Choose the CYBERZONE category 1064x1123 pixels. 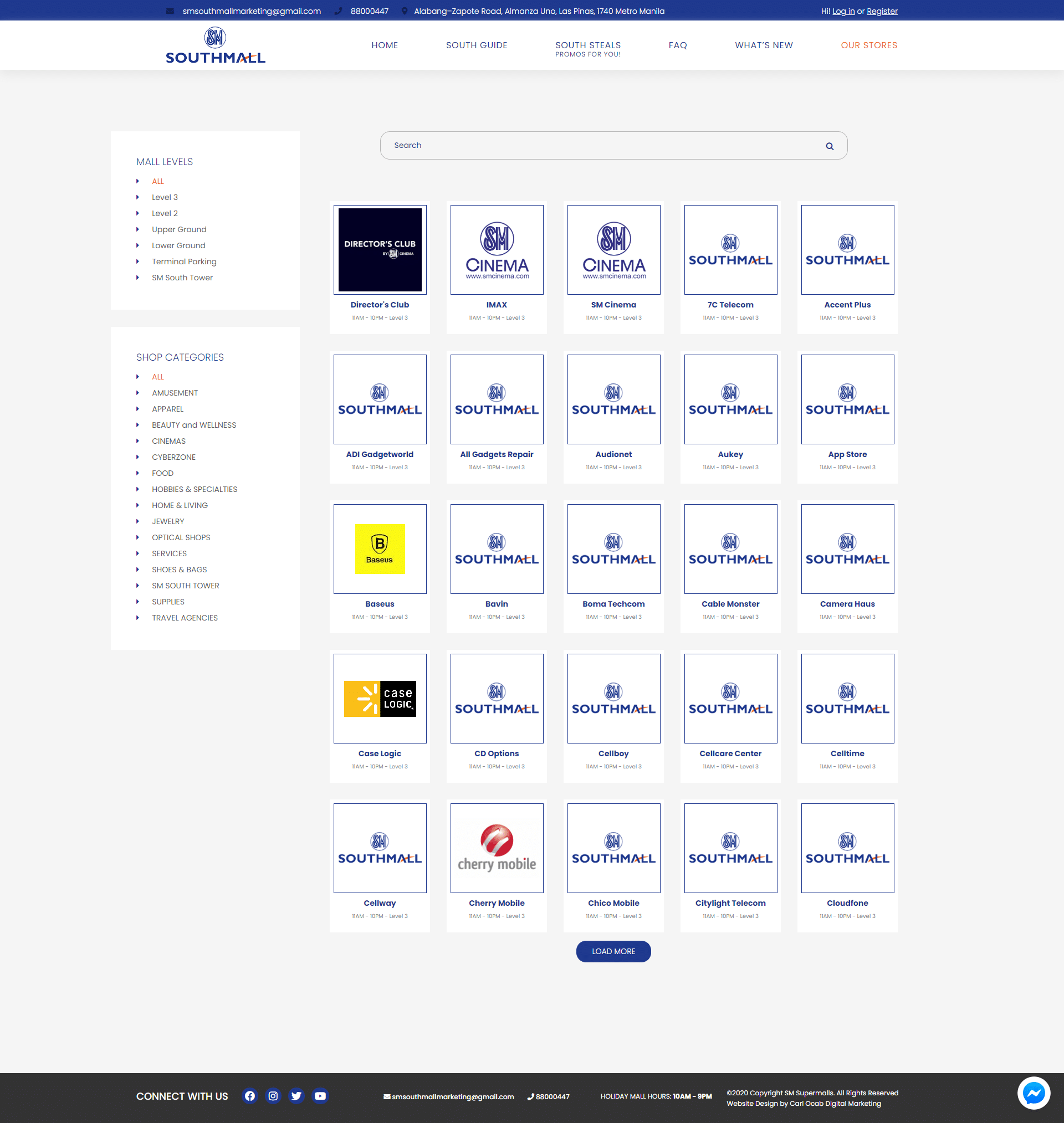click(x=173, y=457)
